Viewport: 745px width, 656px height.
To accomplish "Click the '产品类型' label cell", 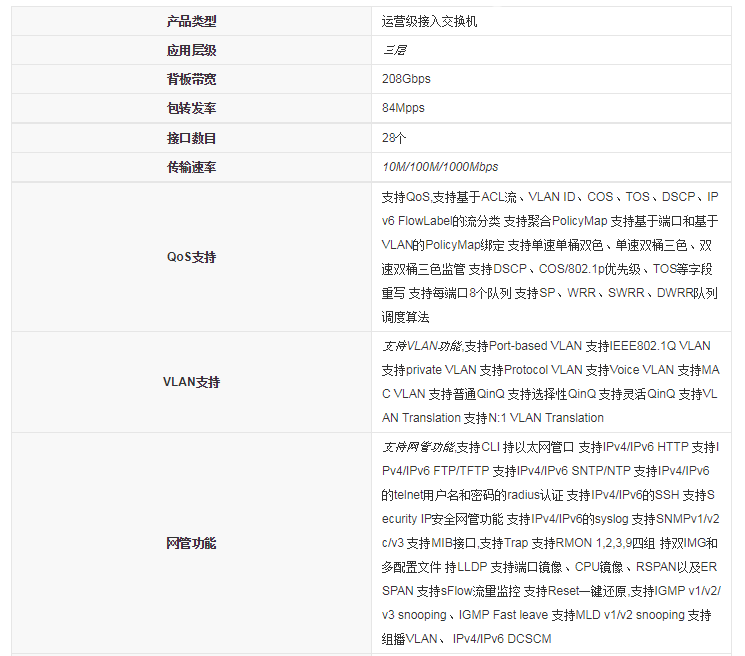I will pyautogui.click(x=191, y=21).
